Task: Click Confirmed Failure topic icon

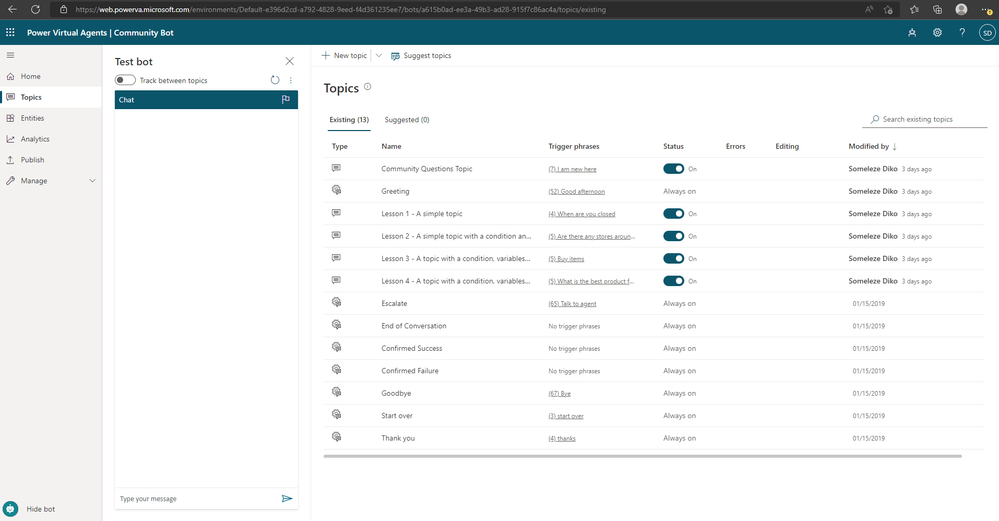Action: coord(336,369)
